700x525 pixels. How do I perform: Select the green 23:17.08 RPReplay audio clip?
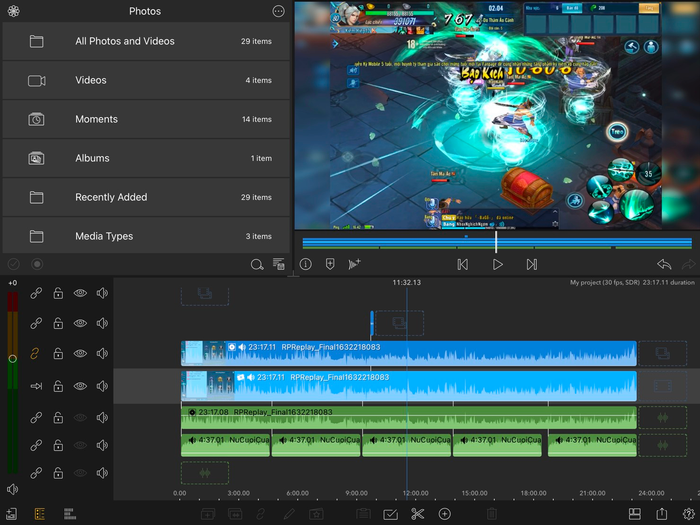408,417
